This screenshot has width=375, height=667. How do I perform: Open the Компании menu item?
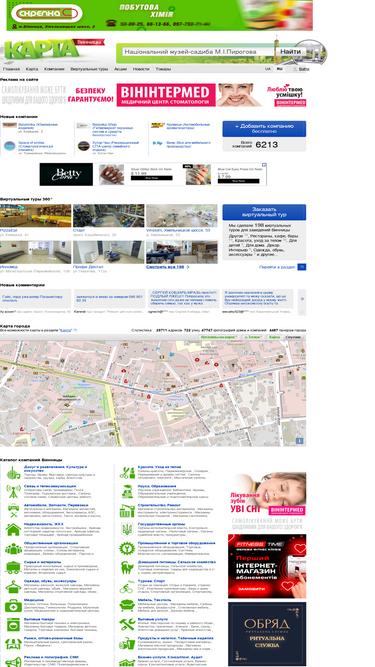(x=54, y=69)
